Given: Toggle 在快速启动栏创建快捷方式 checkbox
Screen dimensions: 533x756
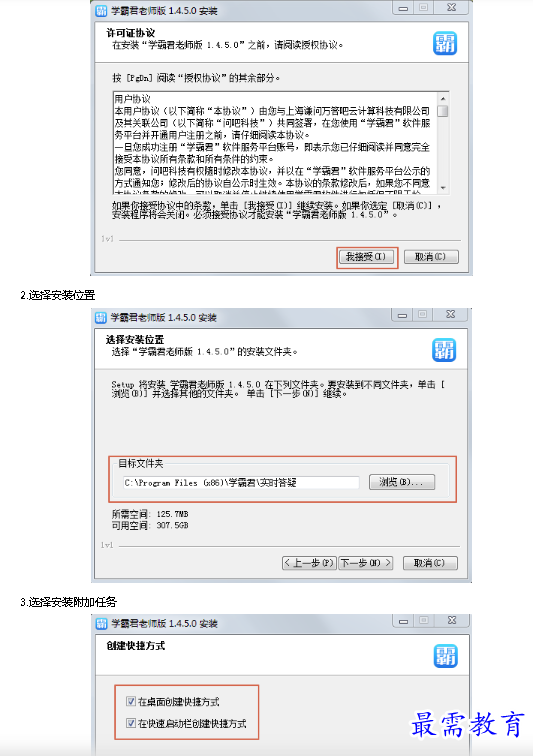Looking at the screenshot, I should point(131,723).
